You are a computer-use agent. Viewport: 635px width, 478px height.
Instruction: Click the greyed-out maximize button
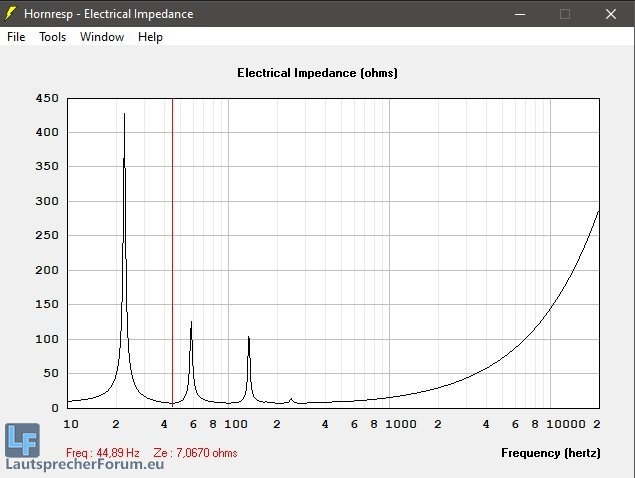coord(565,14)
